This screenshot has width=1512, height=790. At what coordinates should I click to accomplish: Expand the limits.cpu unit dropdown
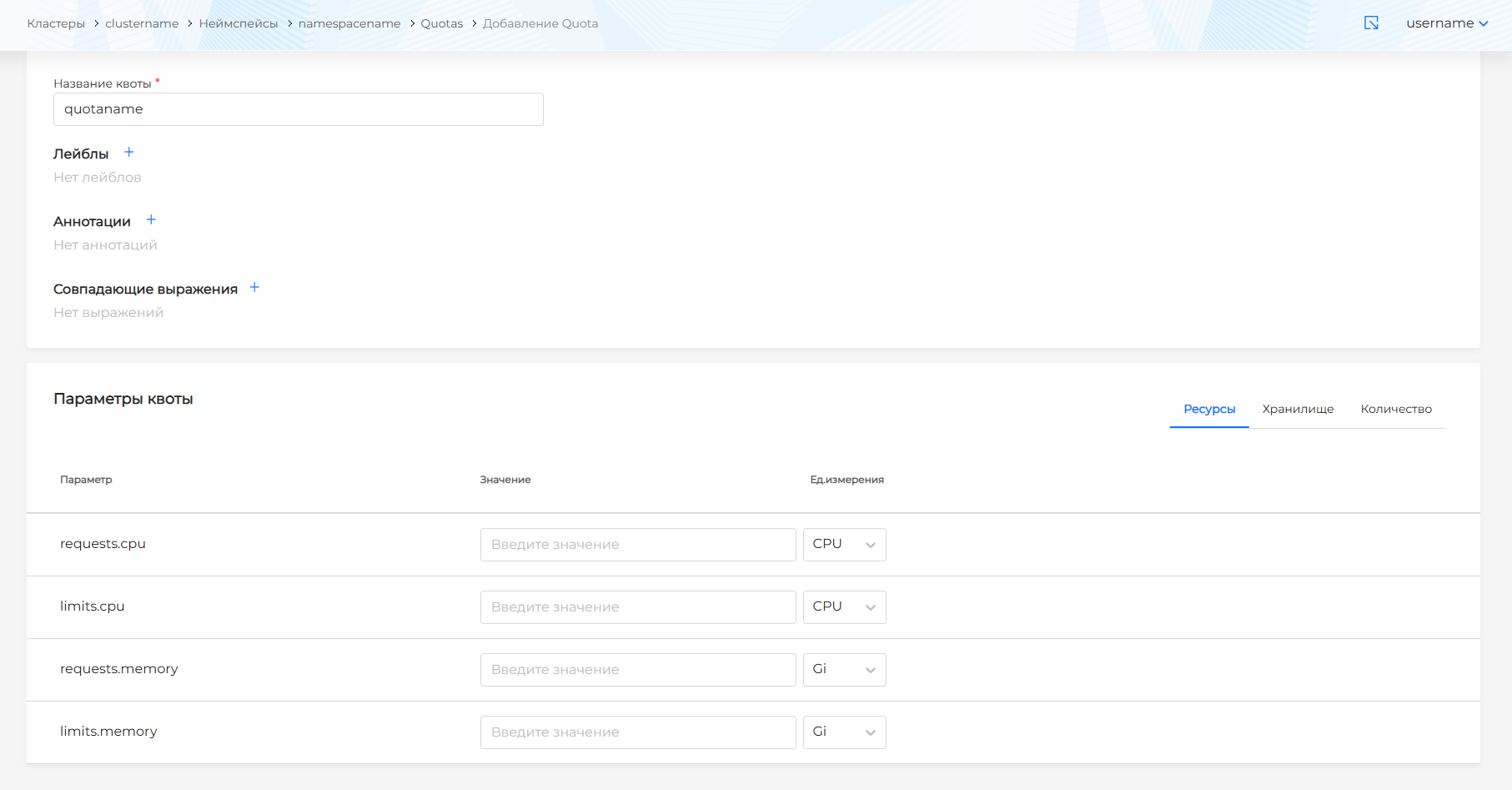tap(844, 607)
